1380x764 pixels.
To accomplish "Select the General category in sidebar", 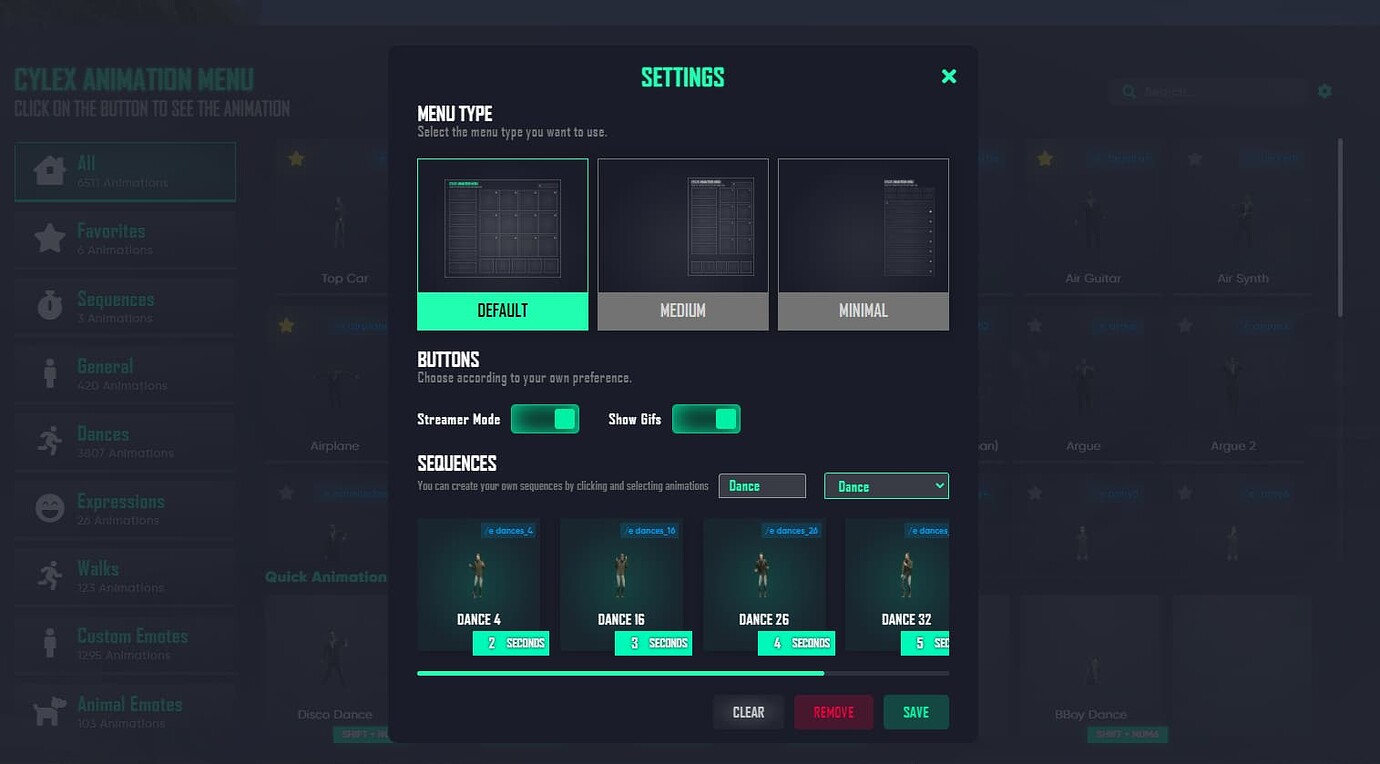I will coord(125,374).
